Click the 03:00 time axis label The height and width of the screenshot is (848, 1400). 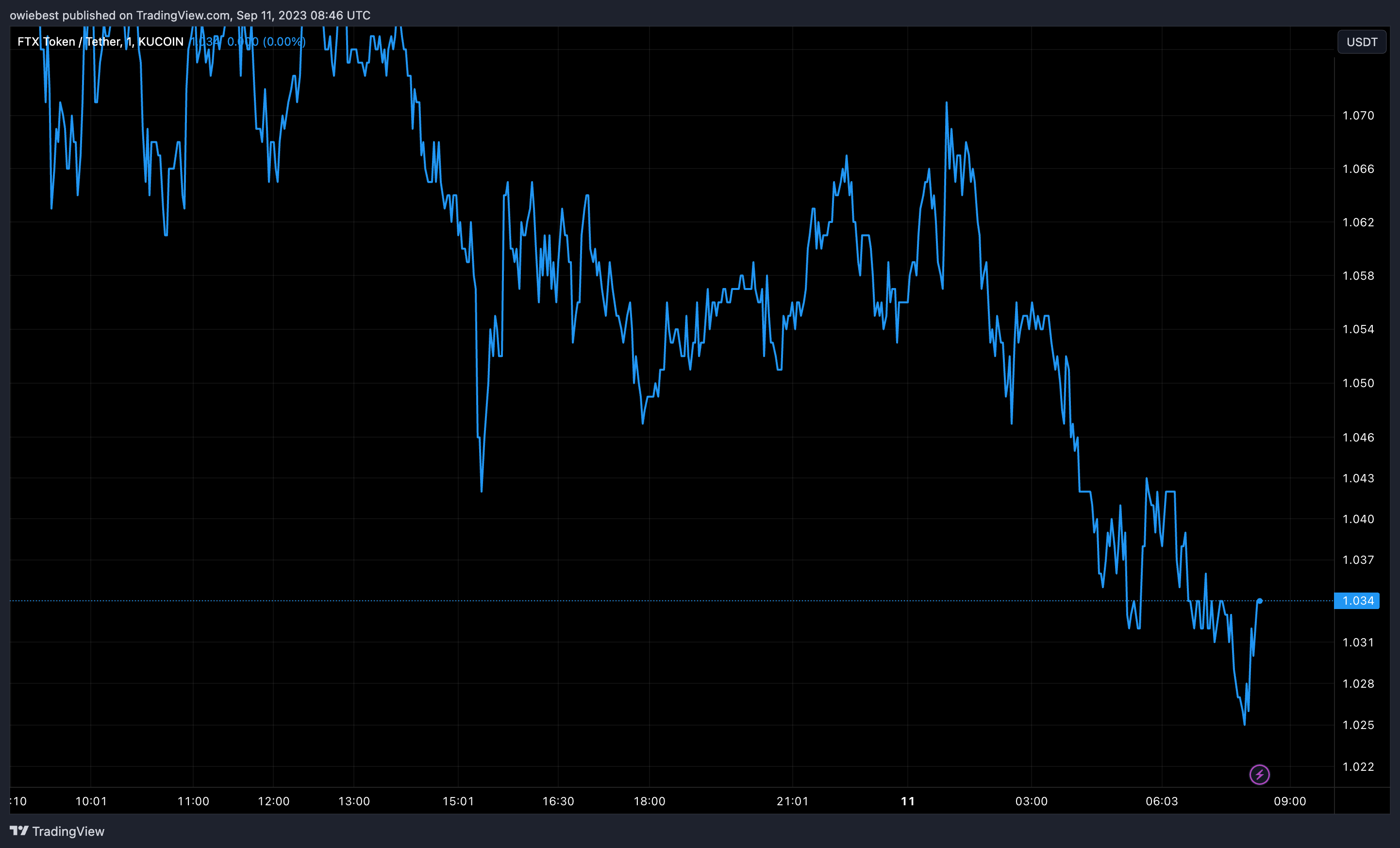1031,801
